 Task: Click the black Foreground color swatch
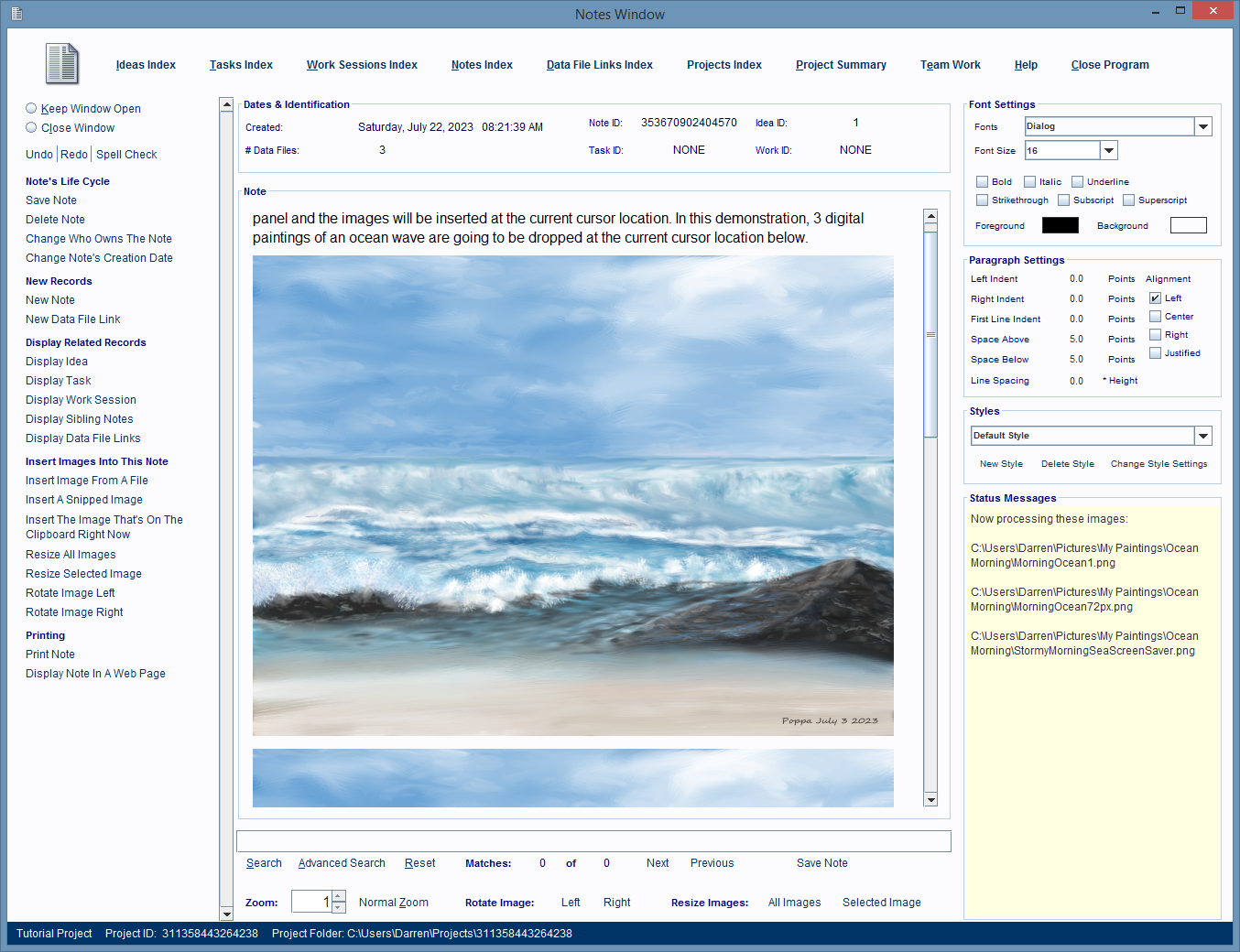click(1061, 225)
